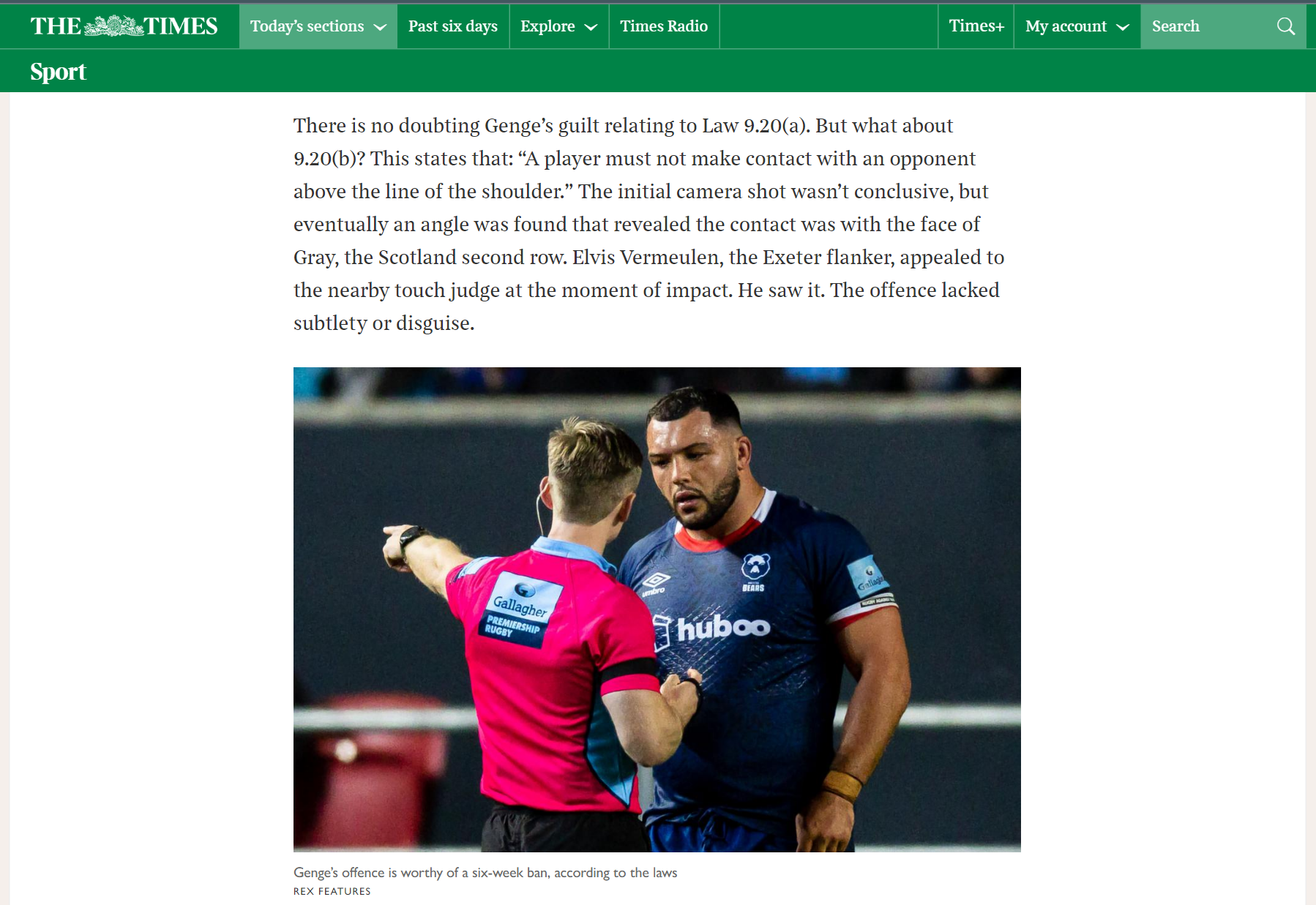Click the My account label
The width and height of the screenshot is (1316, 905).
1066,26
